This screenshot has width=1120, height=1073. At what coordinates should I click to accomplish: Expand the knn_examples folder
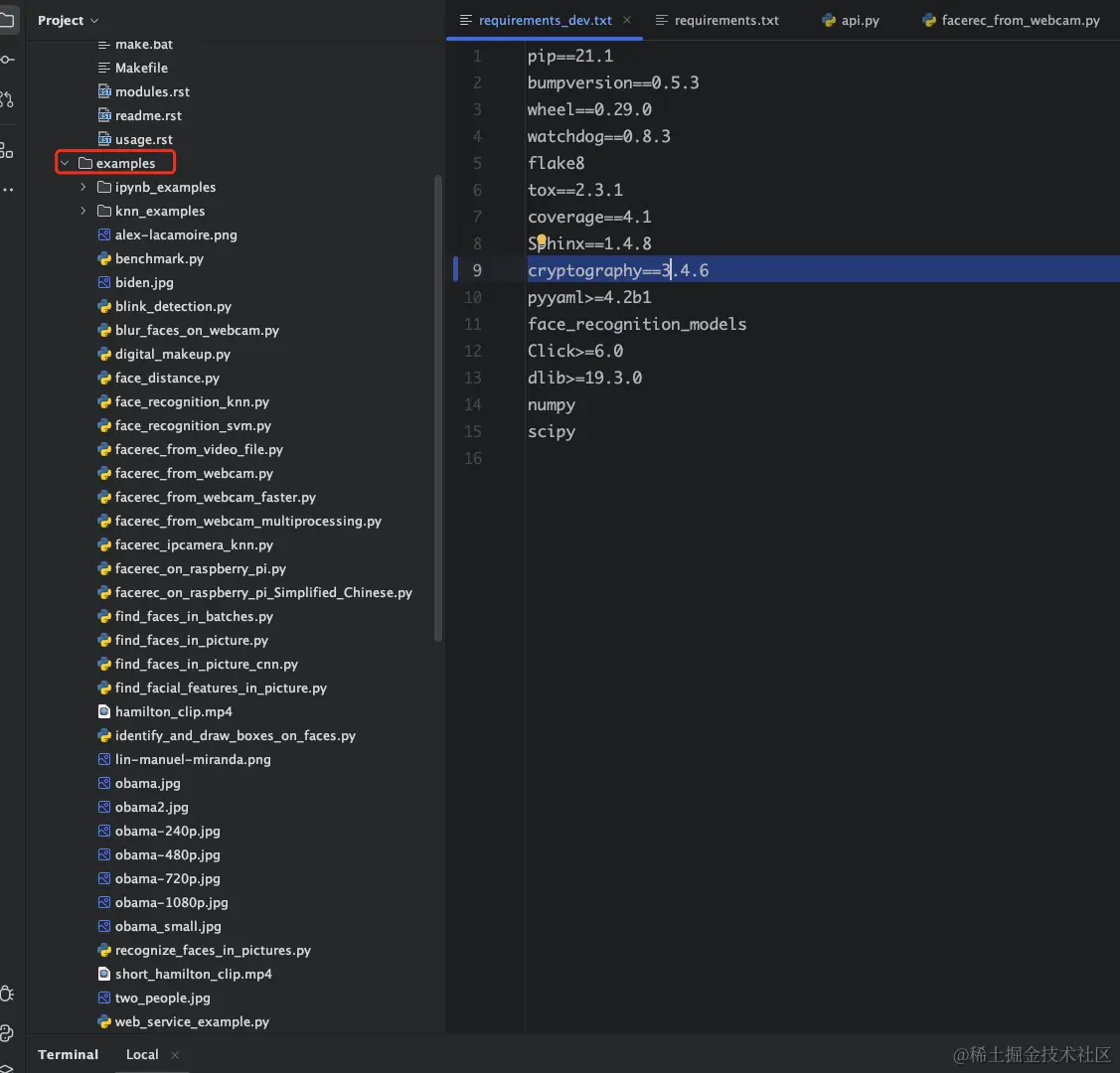(x=83, y=211)
